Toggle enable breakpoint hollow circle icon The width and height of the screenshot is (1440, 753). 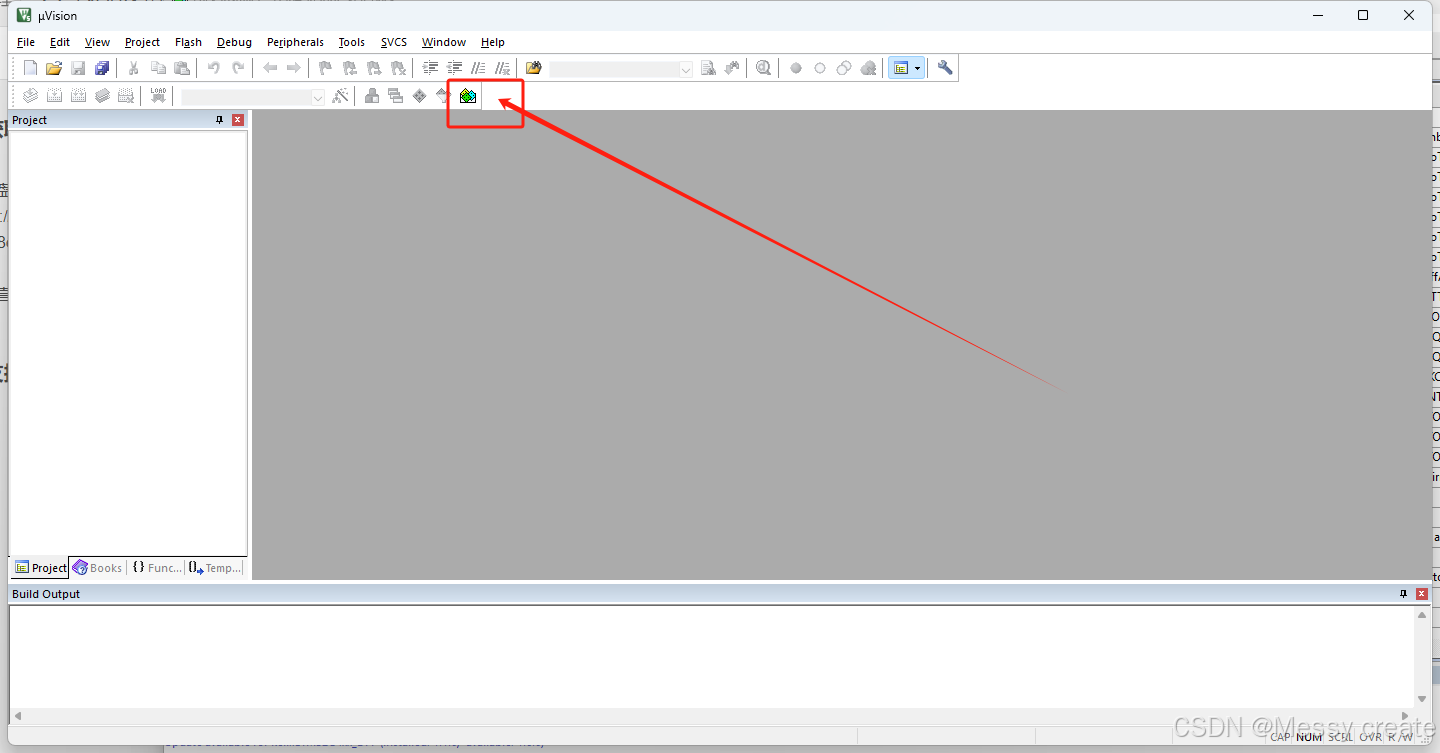pos(820,68)
